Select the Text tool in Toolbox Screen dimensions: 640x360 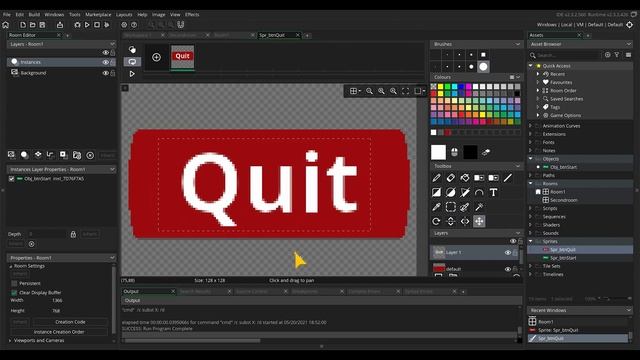pyautogui.click(x=493, y=192)
